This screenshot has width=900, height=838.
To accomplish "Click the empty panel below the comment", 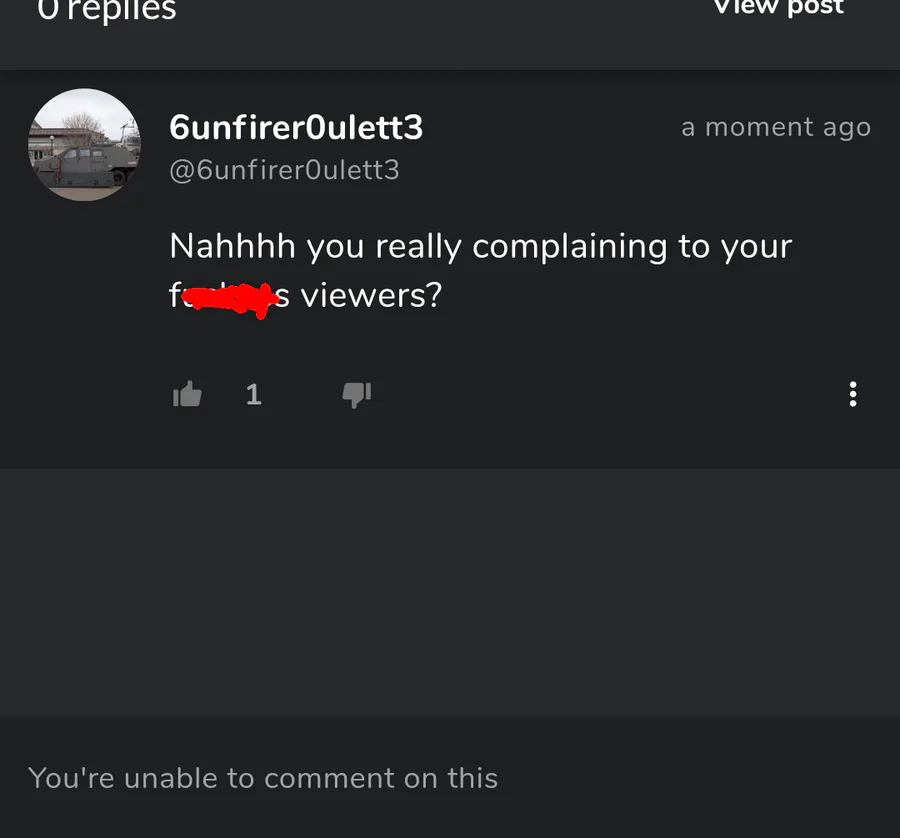I will 450,593.
